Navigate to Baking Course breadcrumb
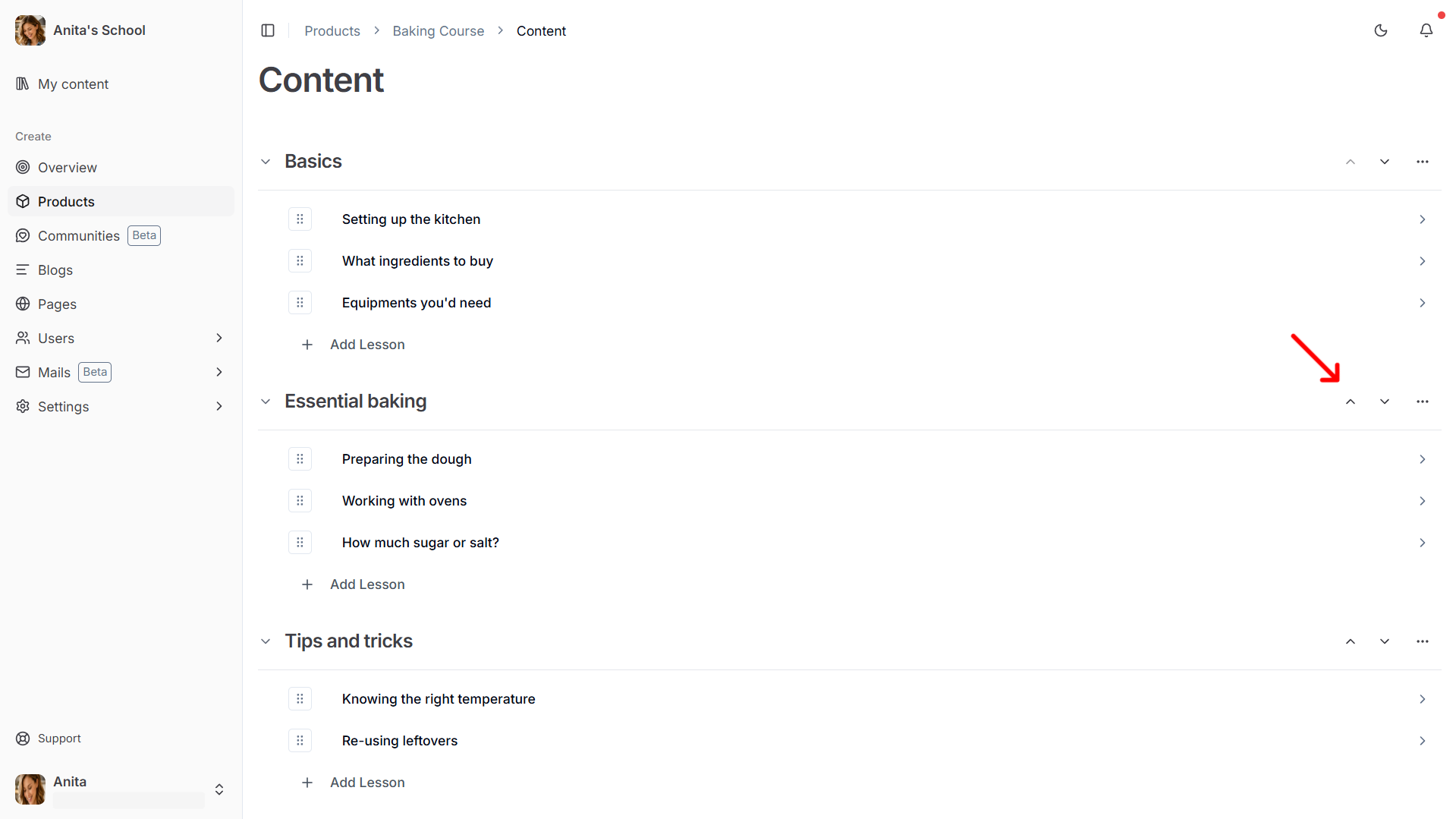This screenshot has height=819, width=1456. click(x=438, y=31)
